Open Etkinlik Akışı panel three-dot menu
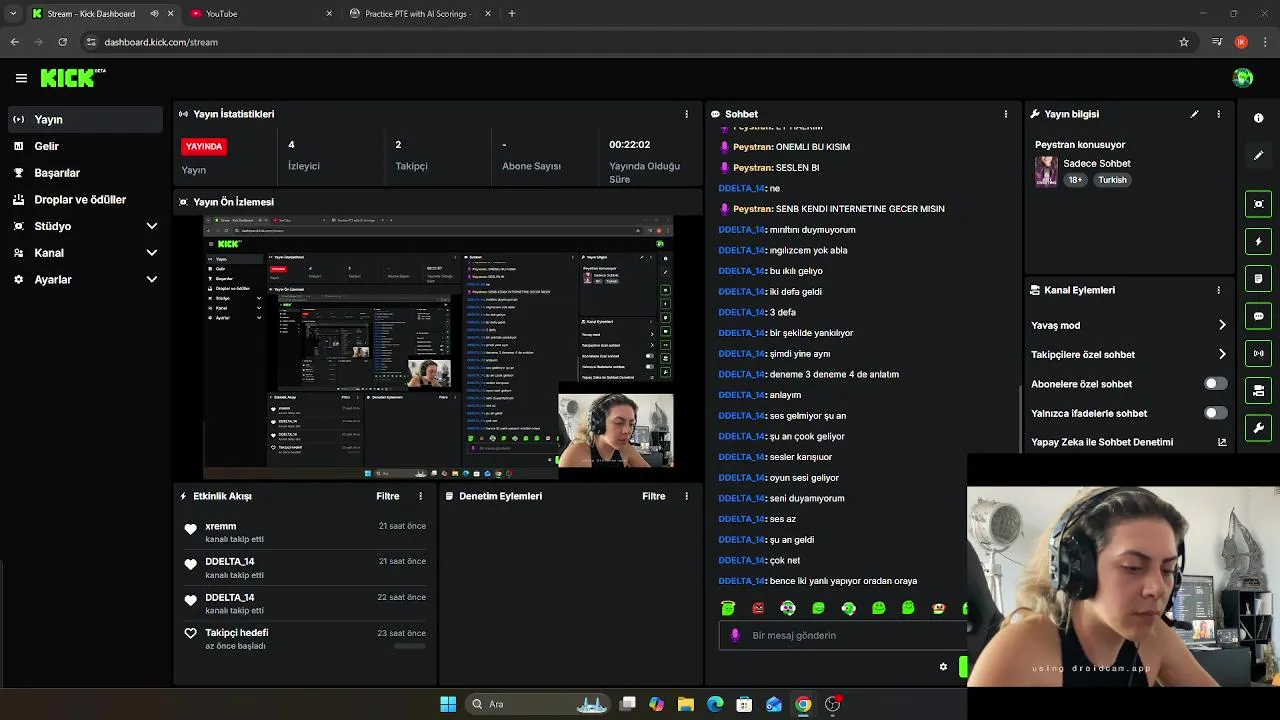The image size is (1280, 720). point(420,496)
